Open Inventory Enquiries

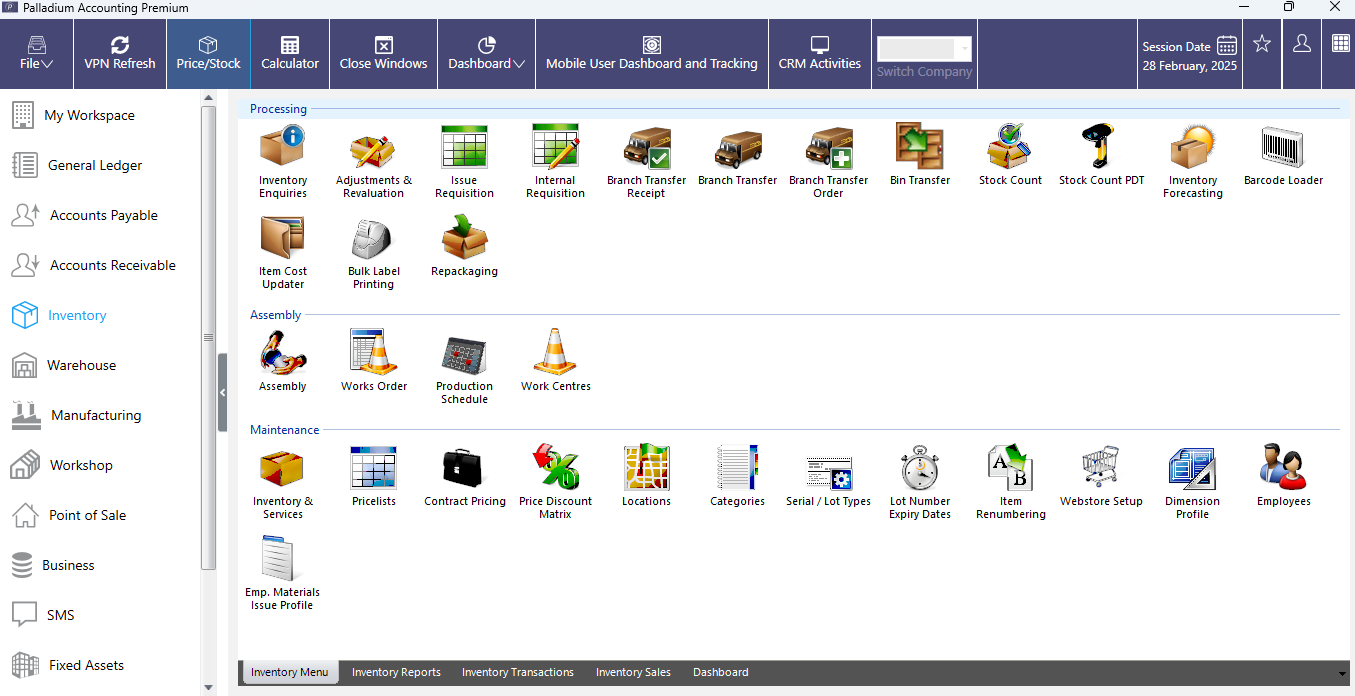[x=283, y=161]
